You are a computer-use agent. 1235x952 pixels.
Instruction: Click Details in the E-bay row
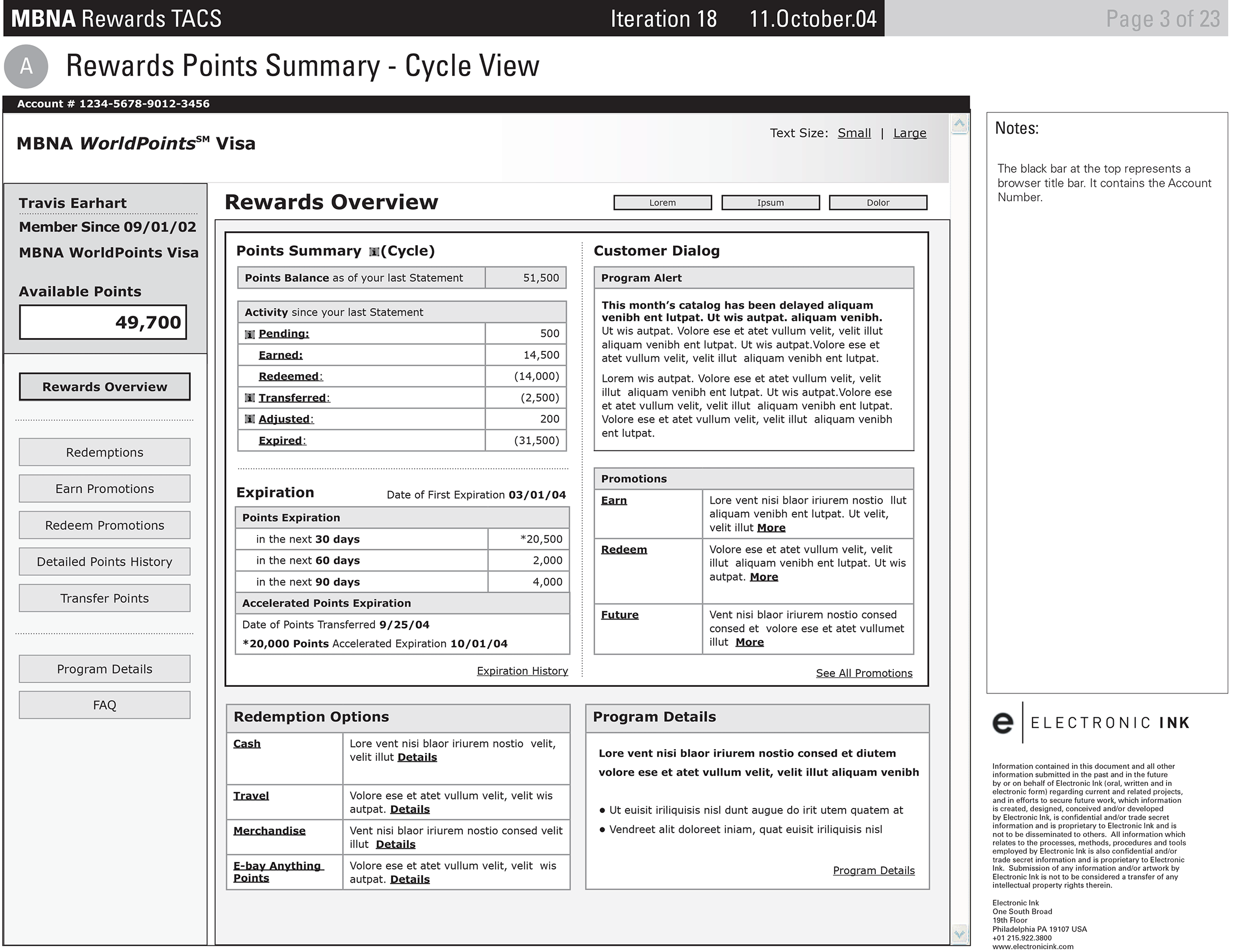coord(410,879)
